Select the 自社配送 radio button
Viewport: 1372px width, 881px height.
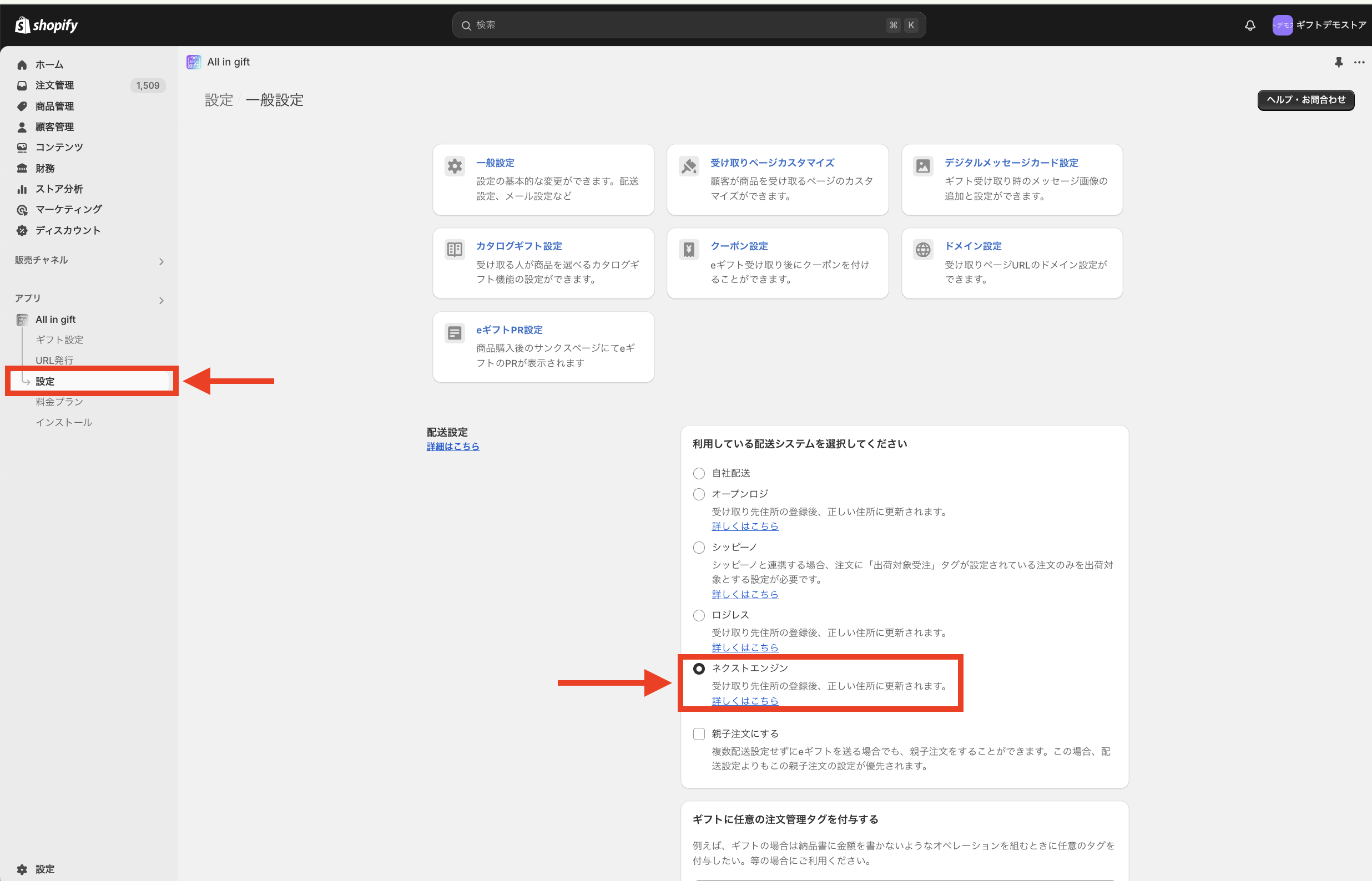(x=699, y=474)
